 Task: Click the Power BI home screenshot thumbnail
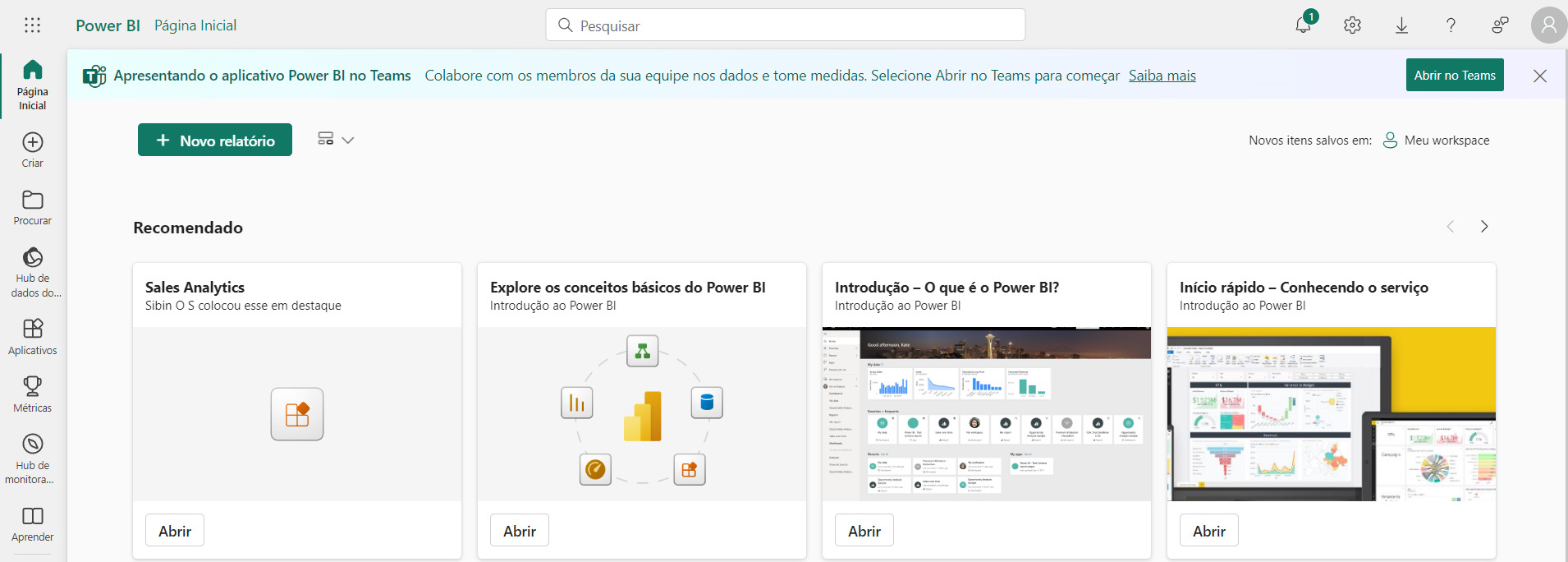point(987,414)
